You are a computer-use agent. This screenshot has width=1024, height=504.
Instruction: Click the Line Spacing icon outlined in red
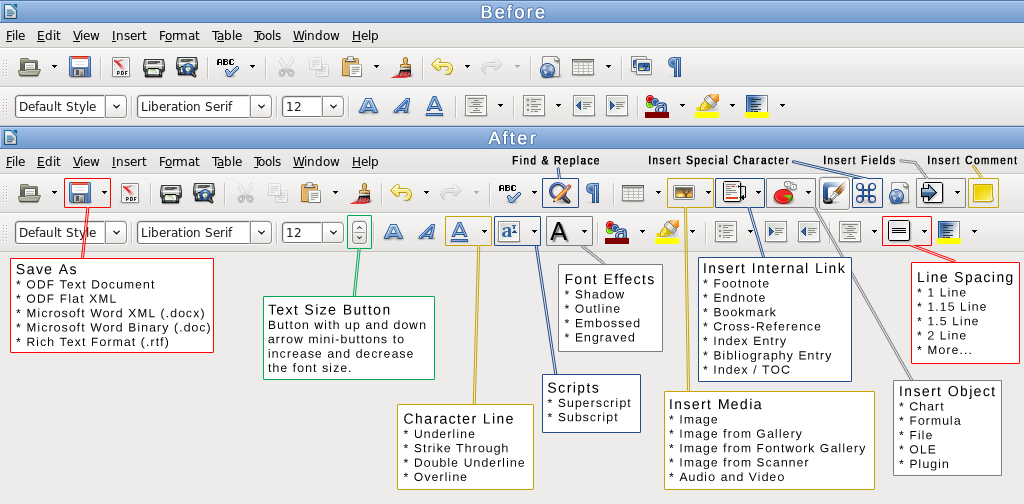point(899,232)
